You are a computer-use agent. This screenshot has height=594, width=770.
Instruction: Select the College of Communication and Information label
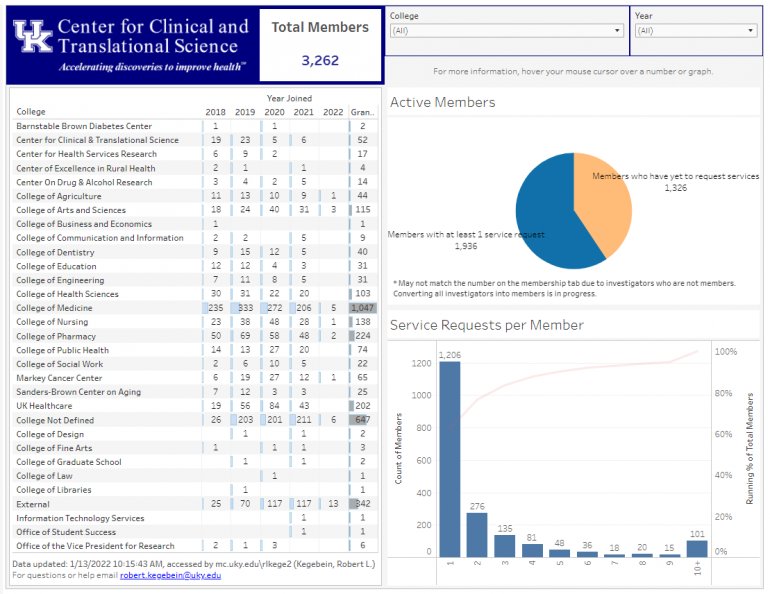pos(100,238)
